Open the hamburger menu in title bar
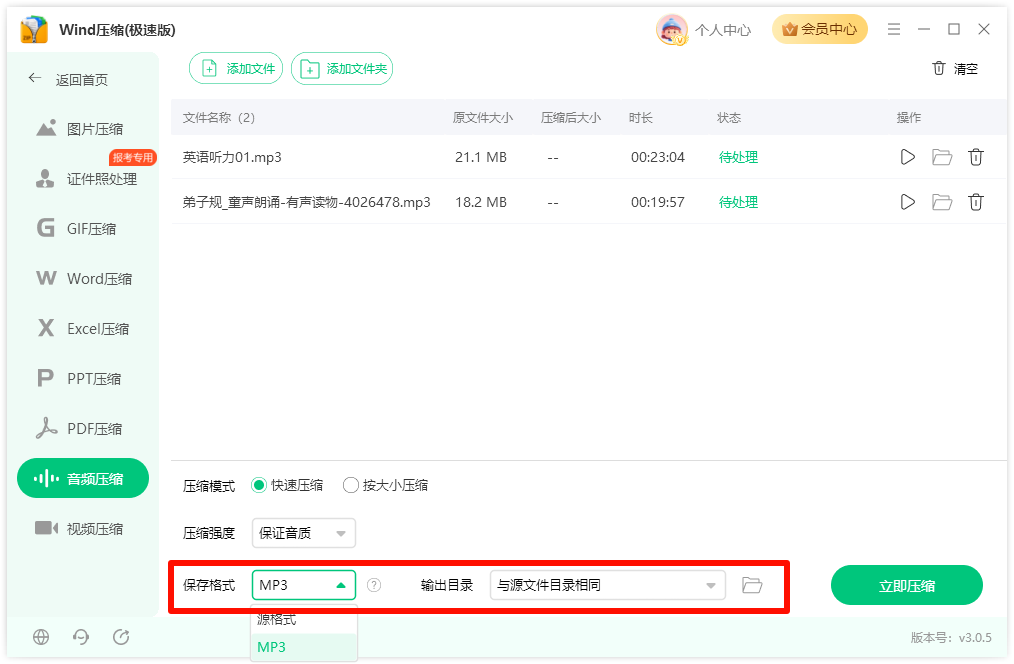Image resolution: width=1014 pixels, height=664 pixels. click(x=894, y=29)
